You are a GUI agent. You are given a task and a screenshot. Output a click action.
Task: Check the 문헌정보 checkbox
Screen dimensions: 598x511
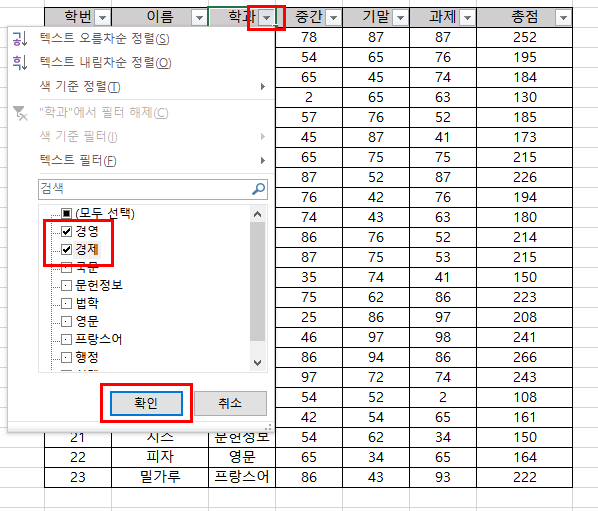[x=66, y=285]
